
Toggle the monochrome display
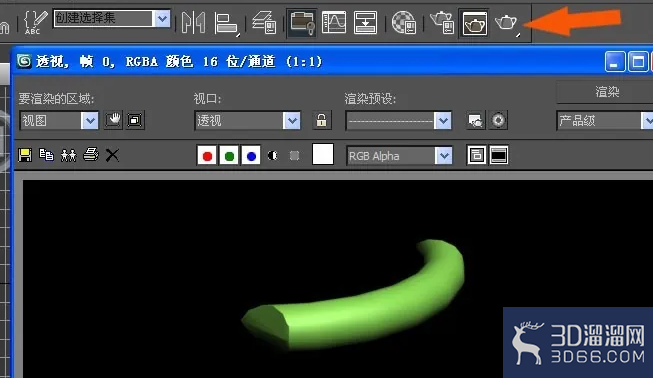click(x=294, y=156)
